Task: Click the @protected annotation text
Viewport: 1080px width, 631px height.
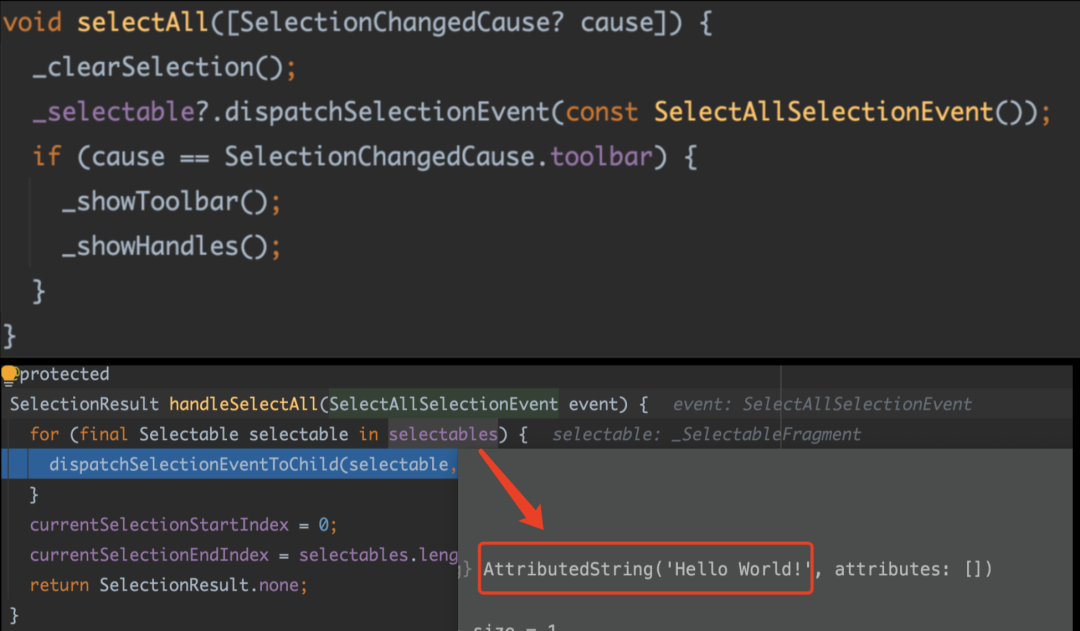Action: pyautogui.click(x=63, y=374)
